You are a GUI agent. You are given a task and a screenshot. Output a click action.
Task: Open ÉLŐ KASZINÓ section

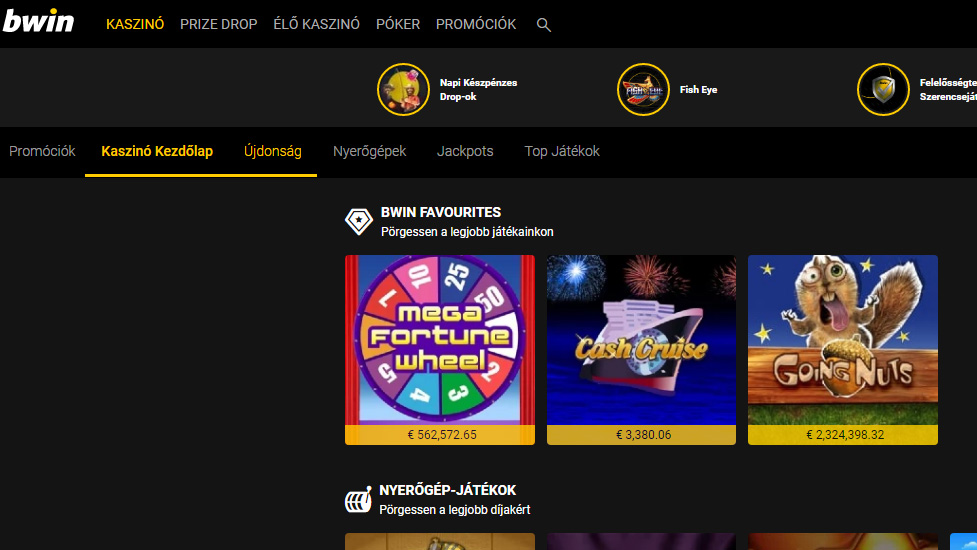[x=316, y=24]
